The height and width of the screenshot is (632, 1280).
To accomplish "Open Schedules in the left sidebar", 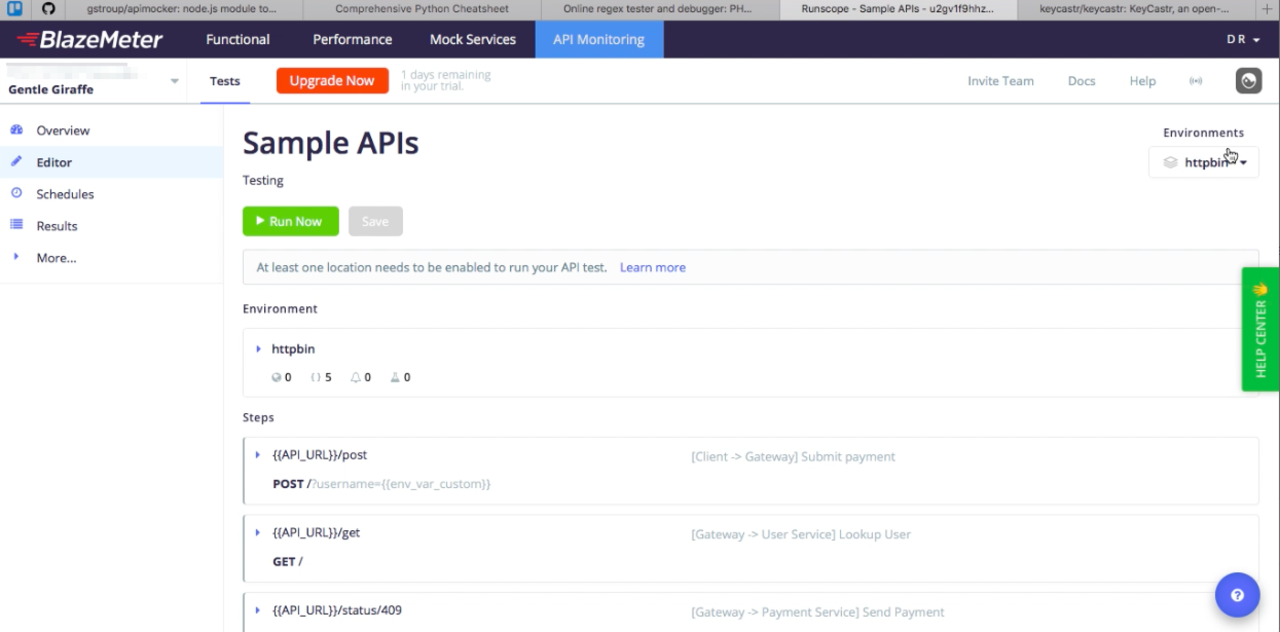I will [65, 194].
